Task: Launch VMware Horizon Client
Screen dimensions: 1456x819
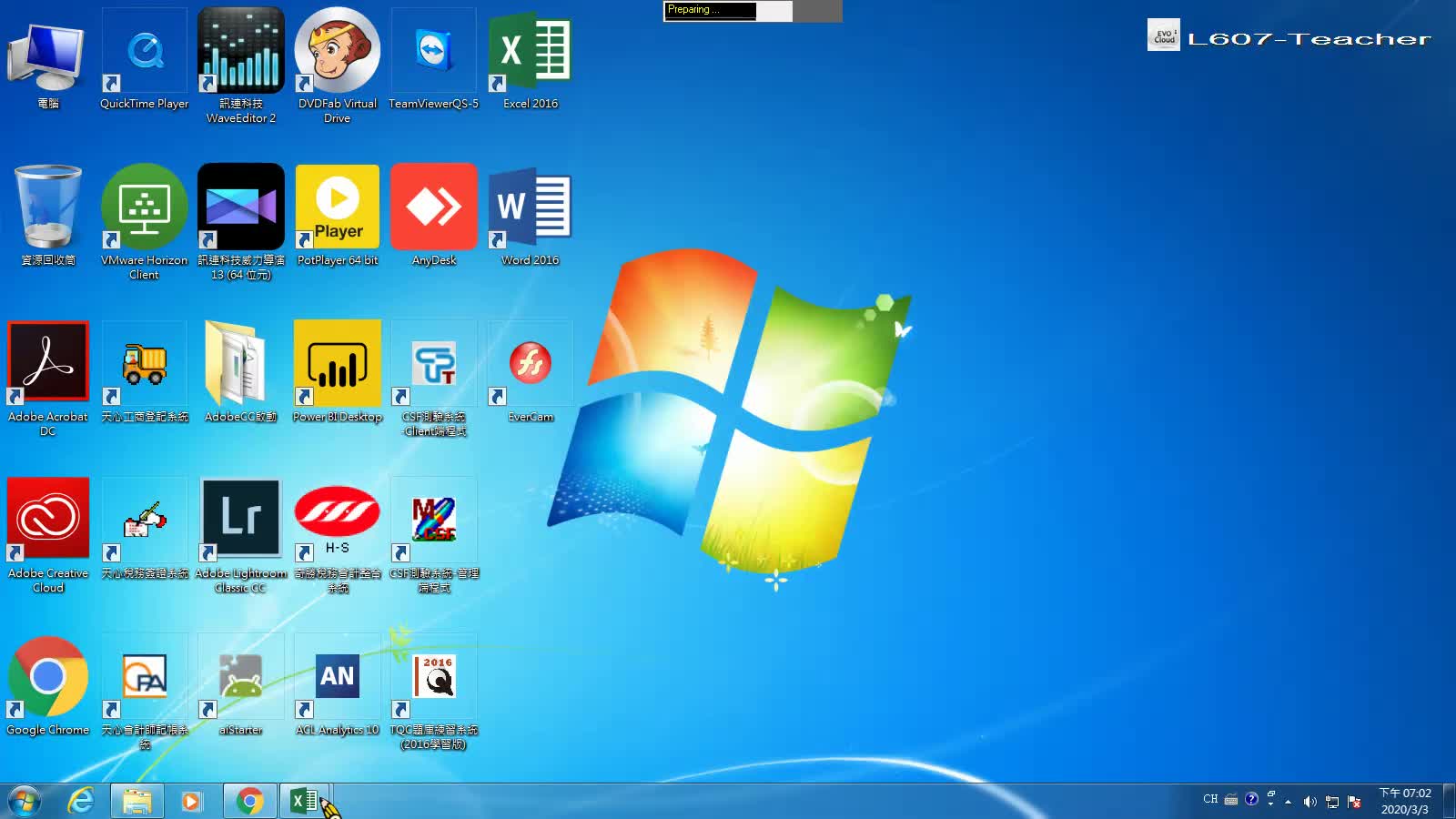Action: [145, 222]
